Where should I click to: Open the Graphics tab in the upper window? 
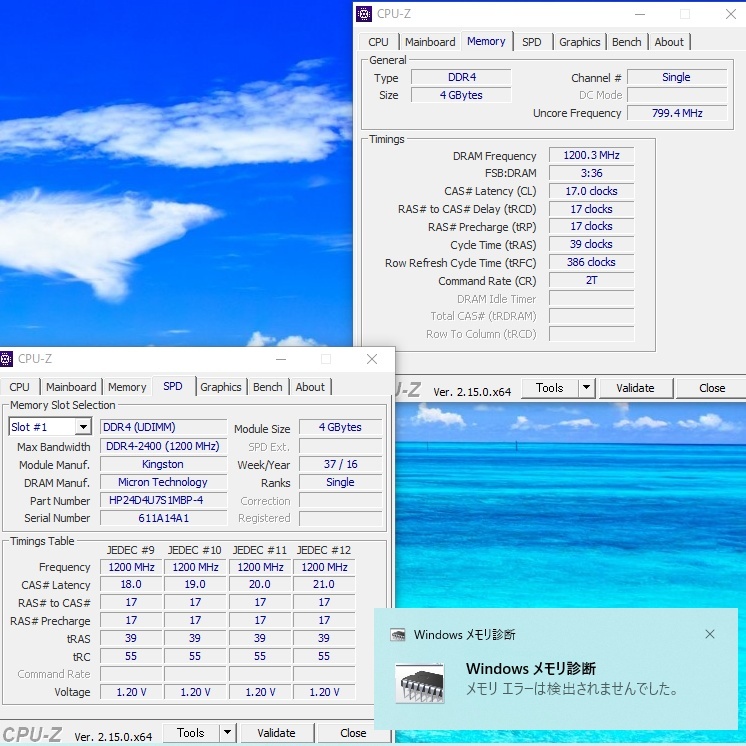pos(580,42)
